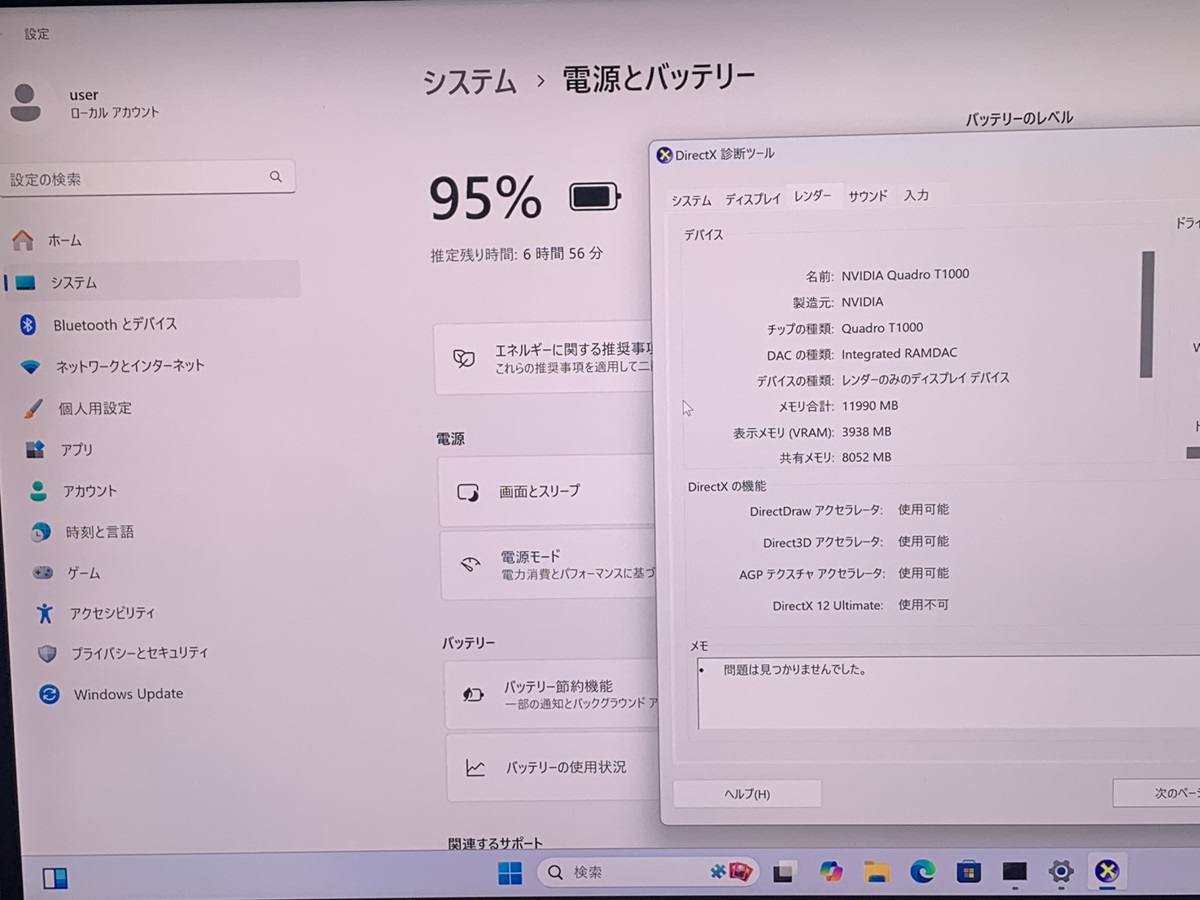Image resolution: width=1200 pixels, height=900 pixels.
Task: Click the device info vertical scrollbar
Action: (x=1147, y=314)
